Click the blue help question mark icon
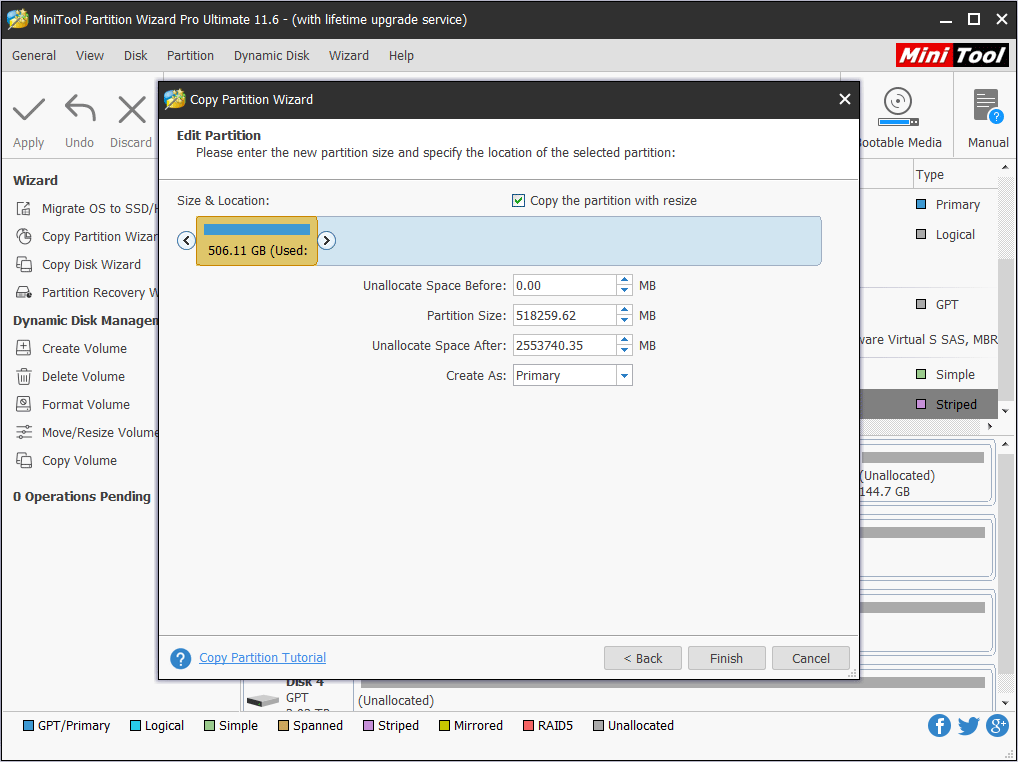Screen dimensions: 1018x762 click(180, 658)
